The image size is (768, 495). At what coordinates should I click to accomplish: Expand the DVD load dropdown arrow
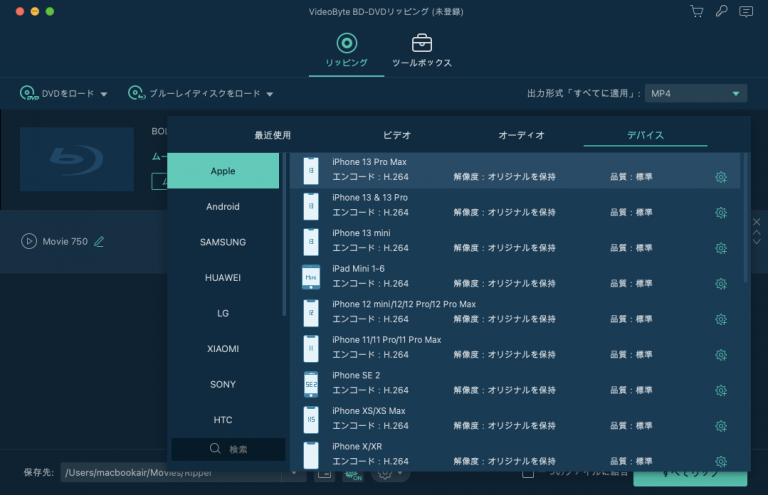(x=104, y=94)
